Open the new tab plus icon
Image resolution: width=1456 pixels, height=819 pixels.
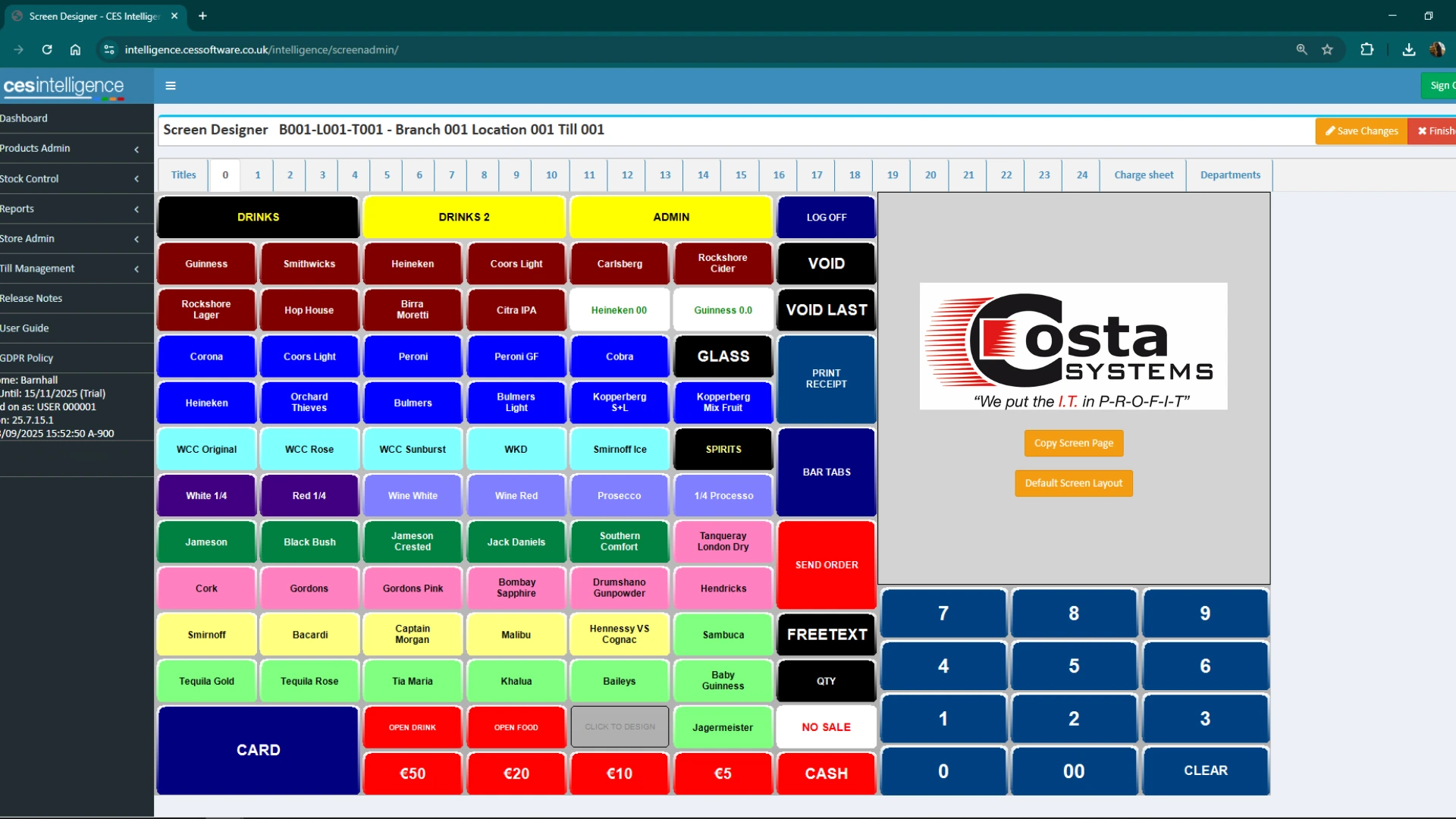coord(202,16)
